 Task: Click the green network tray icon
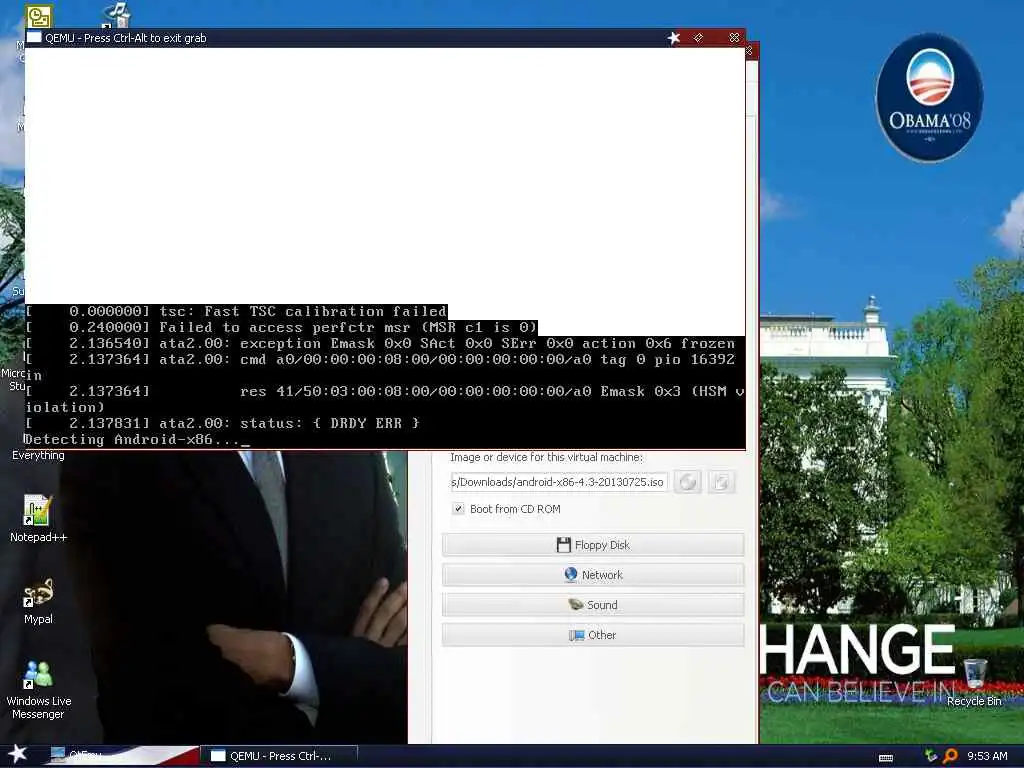point(931,756)
